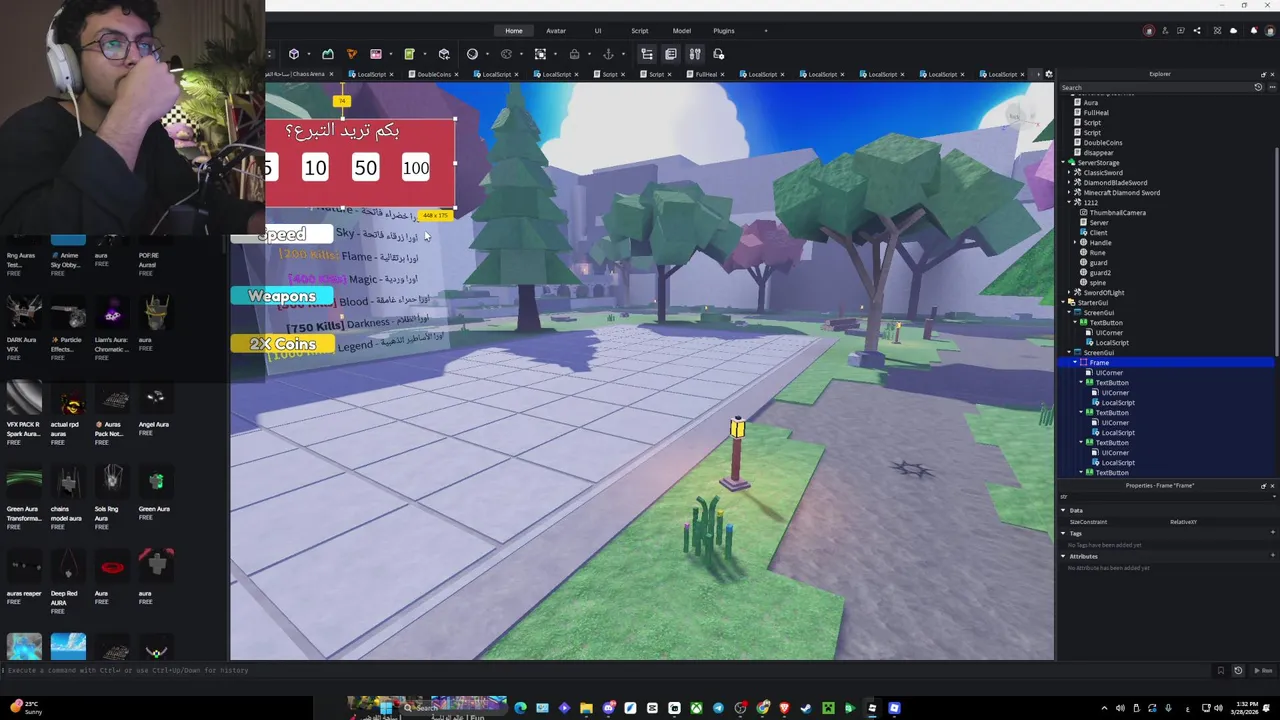Open Discord from the taskbar

coord(608,708)
